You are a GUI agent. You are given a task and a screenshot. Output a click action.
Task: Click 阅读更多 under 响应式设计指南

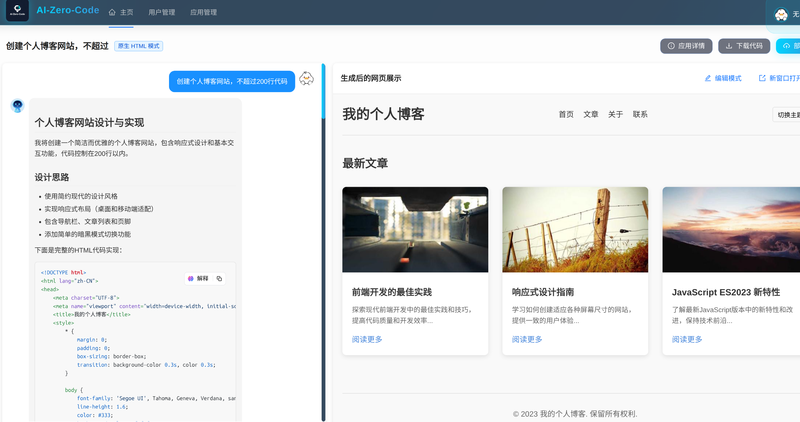[527, 339]
